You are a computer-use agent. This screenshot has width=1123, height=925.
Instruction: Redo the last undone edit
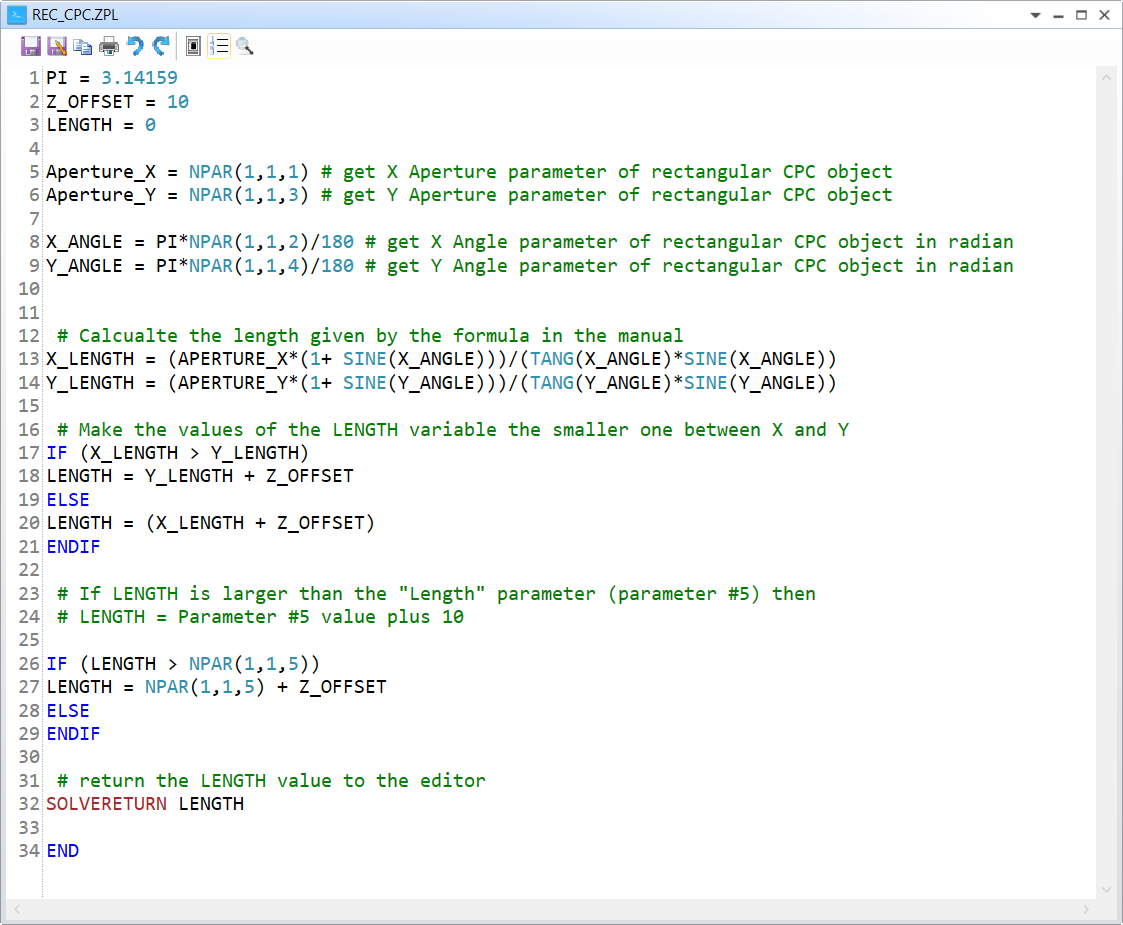(x=161, y=47)
